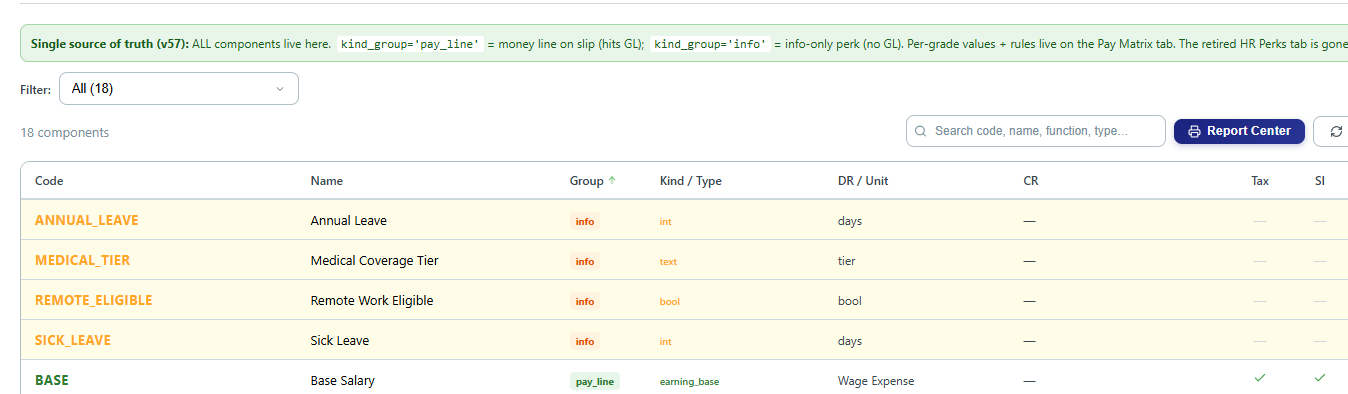Open the MEDICAL_TIER component code
The image size is (1348, 394).
click(x=82, y=260)
